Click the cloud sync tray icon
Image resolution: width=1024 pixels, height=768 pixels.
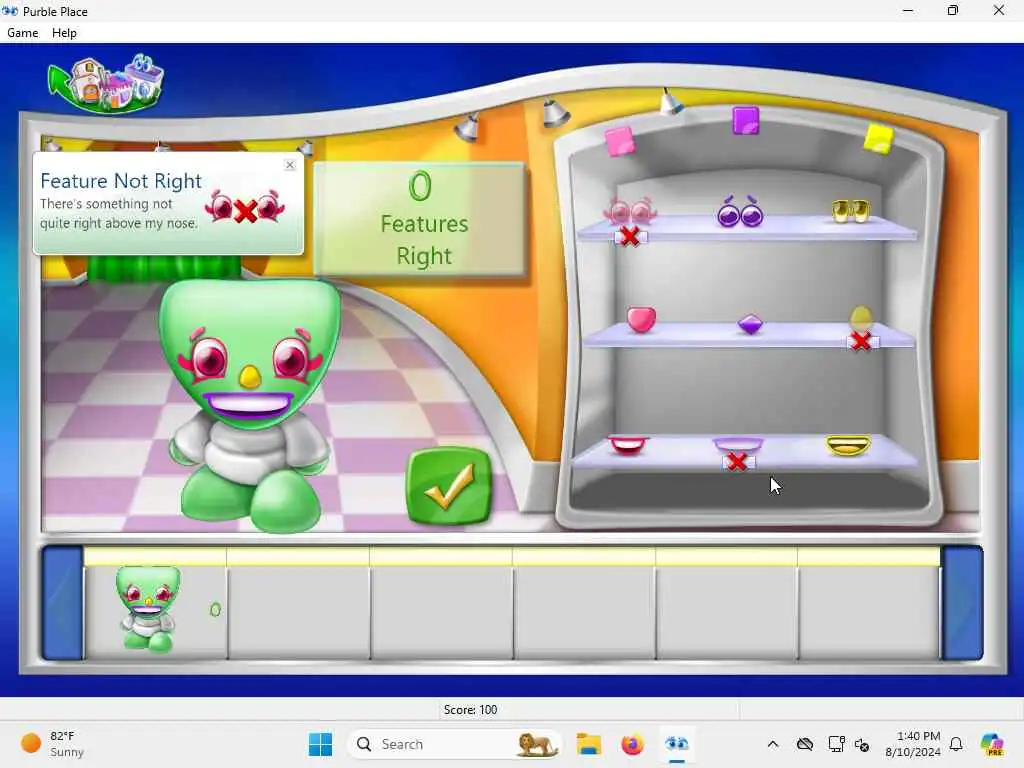(805, 744)
